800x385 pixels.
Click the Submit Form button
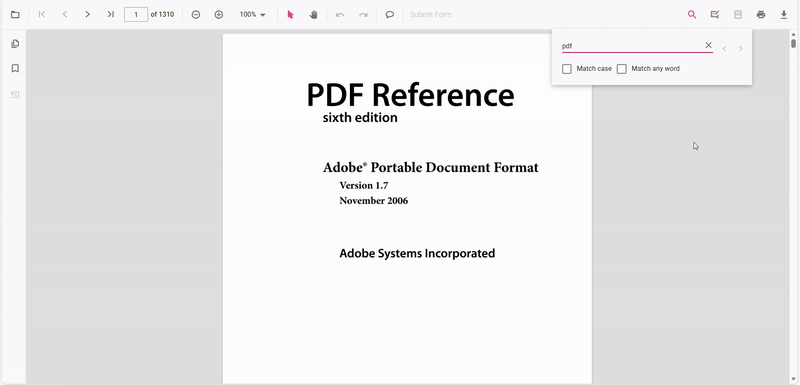coord(431,14)
